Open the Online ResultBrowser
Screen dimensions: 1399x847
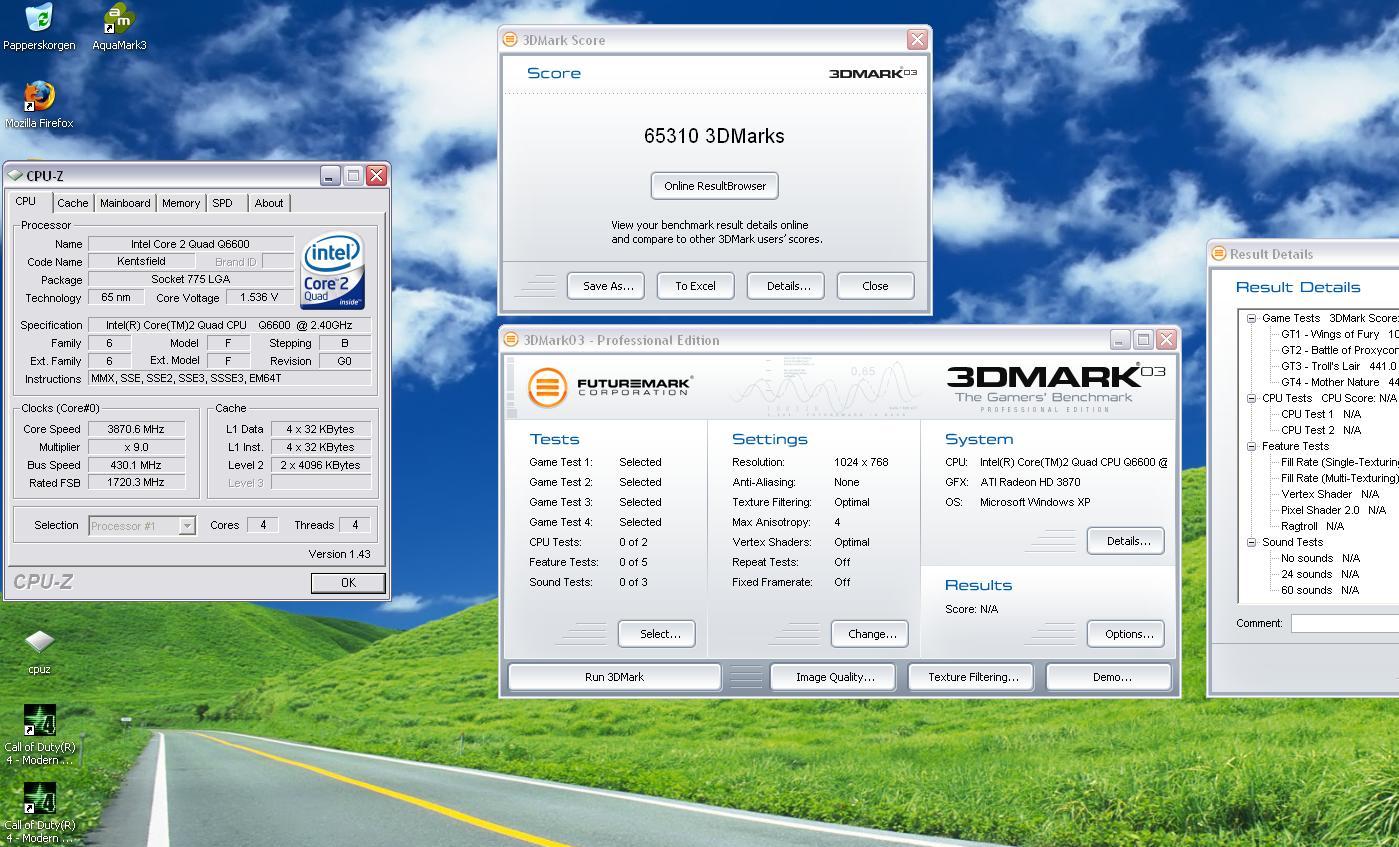pyautogui.click(x=715, y=186)
